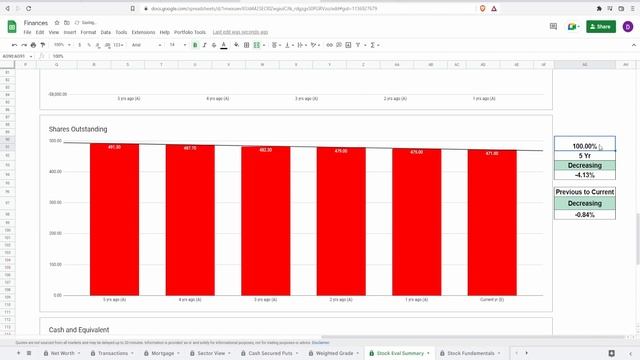
Task: Click the green Share button
Action: [601, 27]
